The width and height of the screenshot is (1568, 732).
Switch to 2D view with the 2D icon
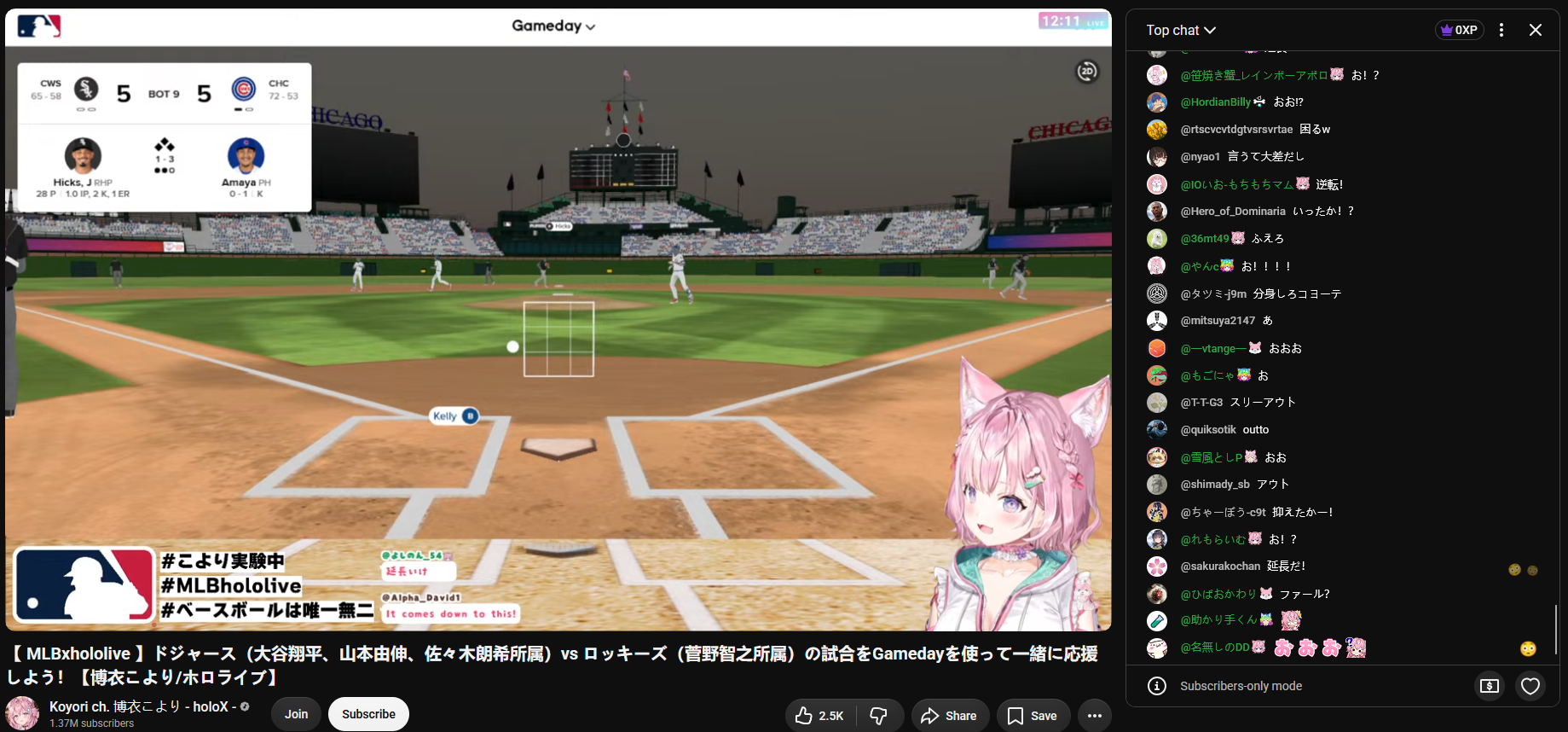tap(1087, 72)
